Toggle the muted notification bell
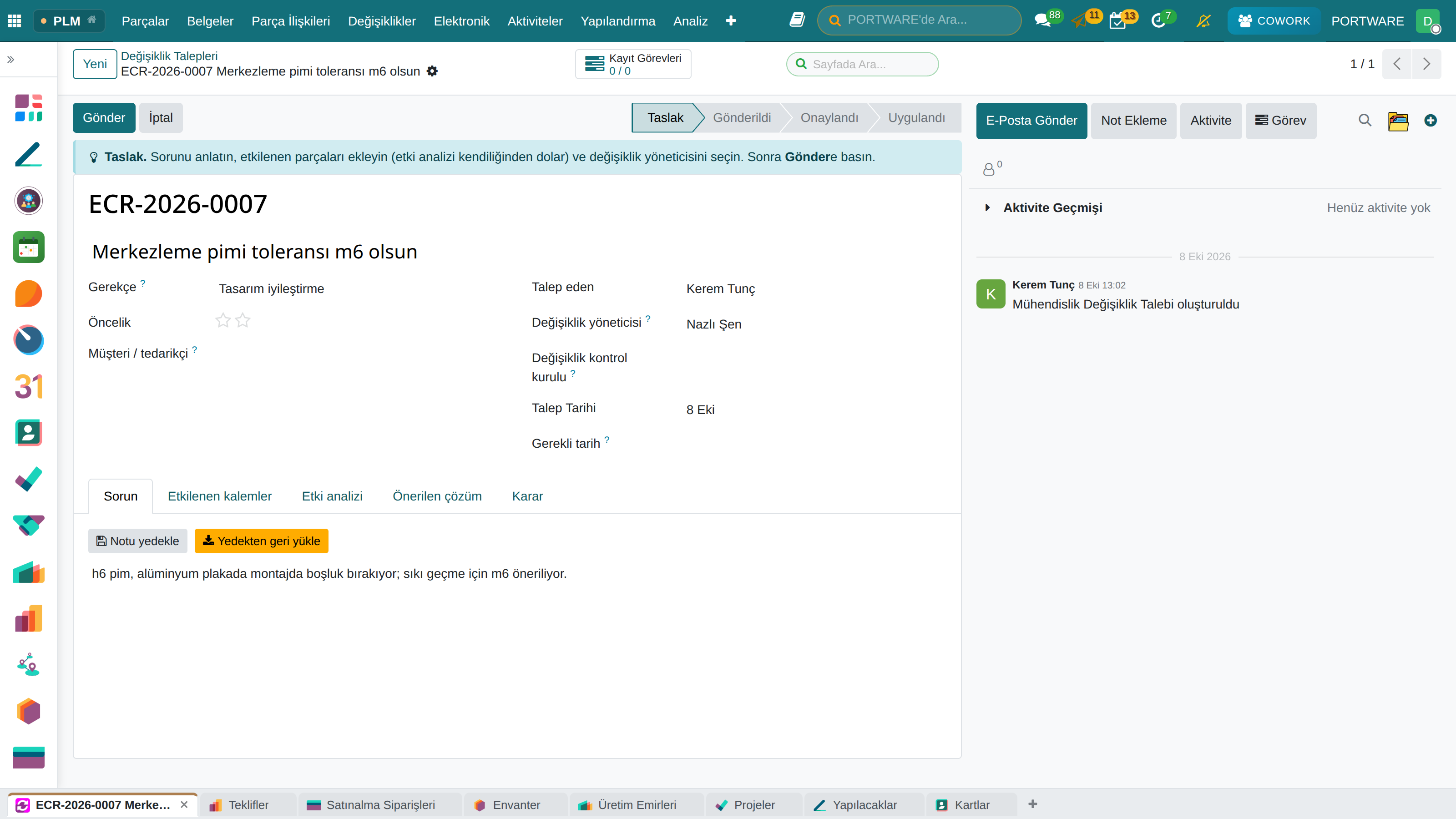The image size is (1456, 819). click(1203, 21)
